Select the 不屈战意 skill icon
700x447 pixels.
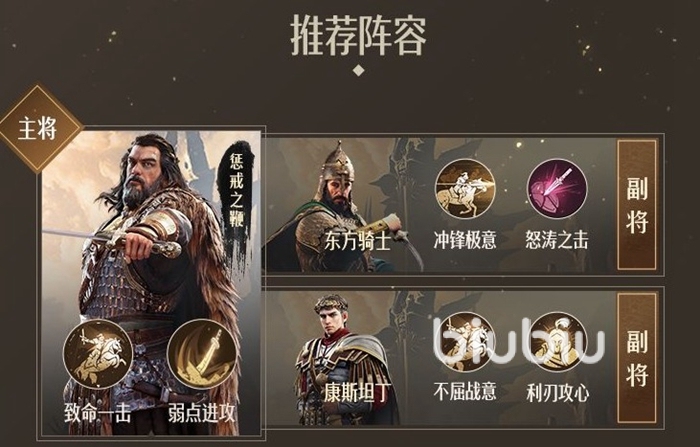[466, 342]
